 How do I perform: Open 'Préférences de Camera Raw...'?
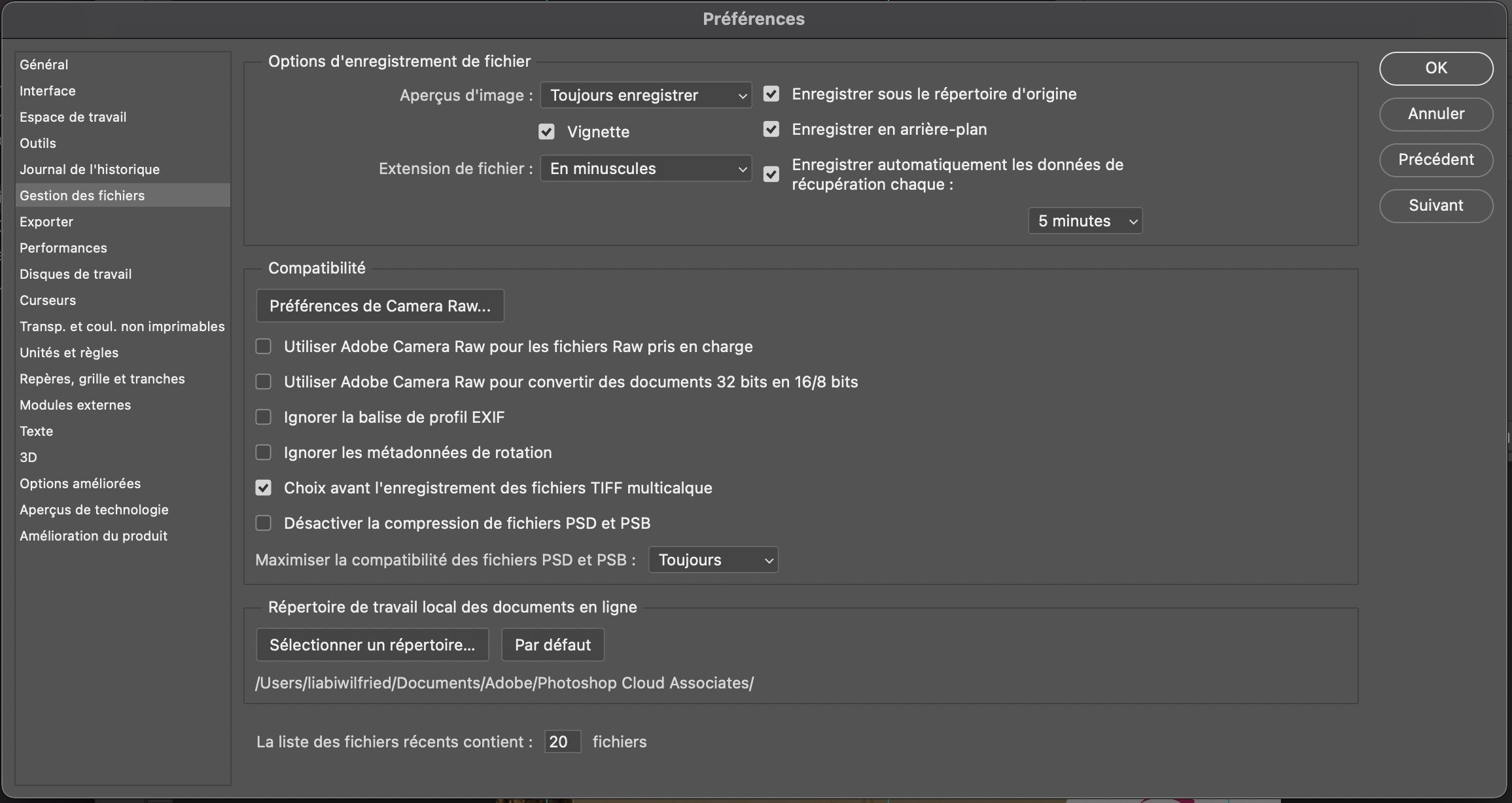(x=379, y=306)
